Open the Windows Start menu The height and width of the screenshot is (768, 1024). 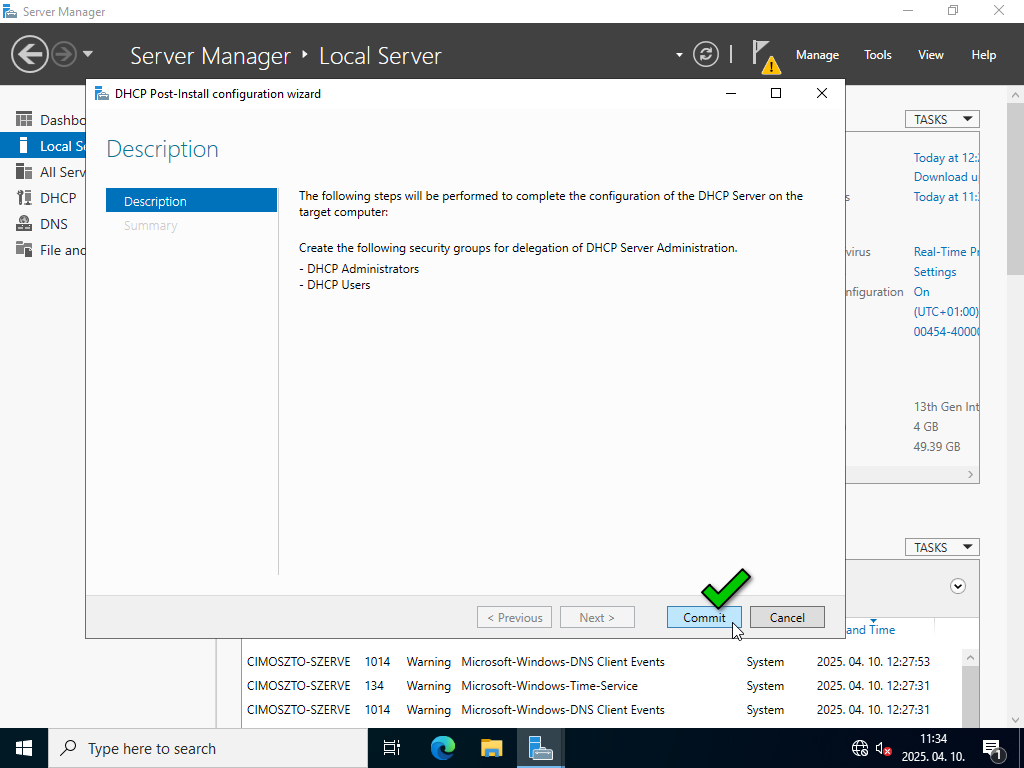click(23, 748)
